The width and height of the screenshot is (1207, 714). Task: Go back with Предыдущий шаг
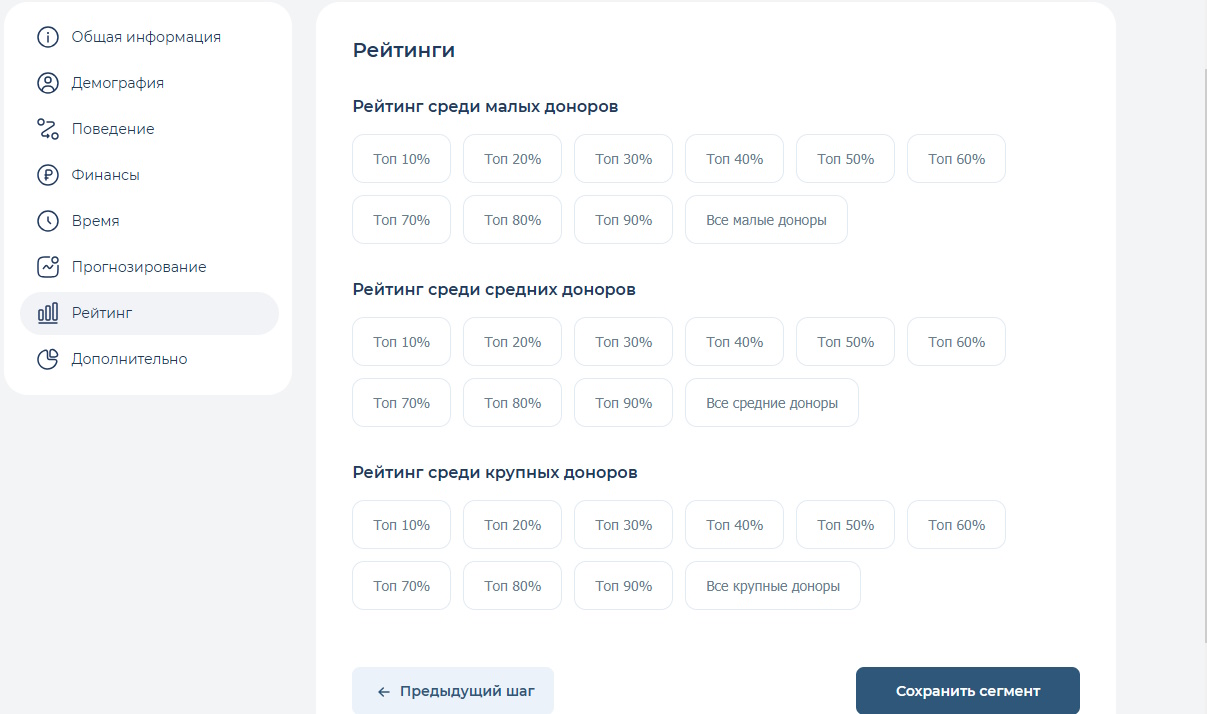(x=452, y=691)
